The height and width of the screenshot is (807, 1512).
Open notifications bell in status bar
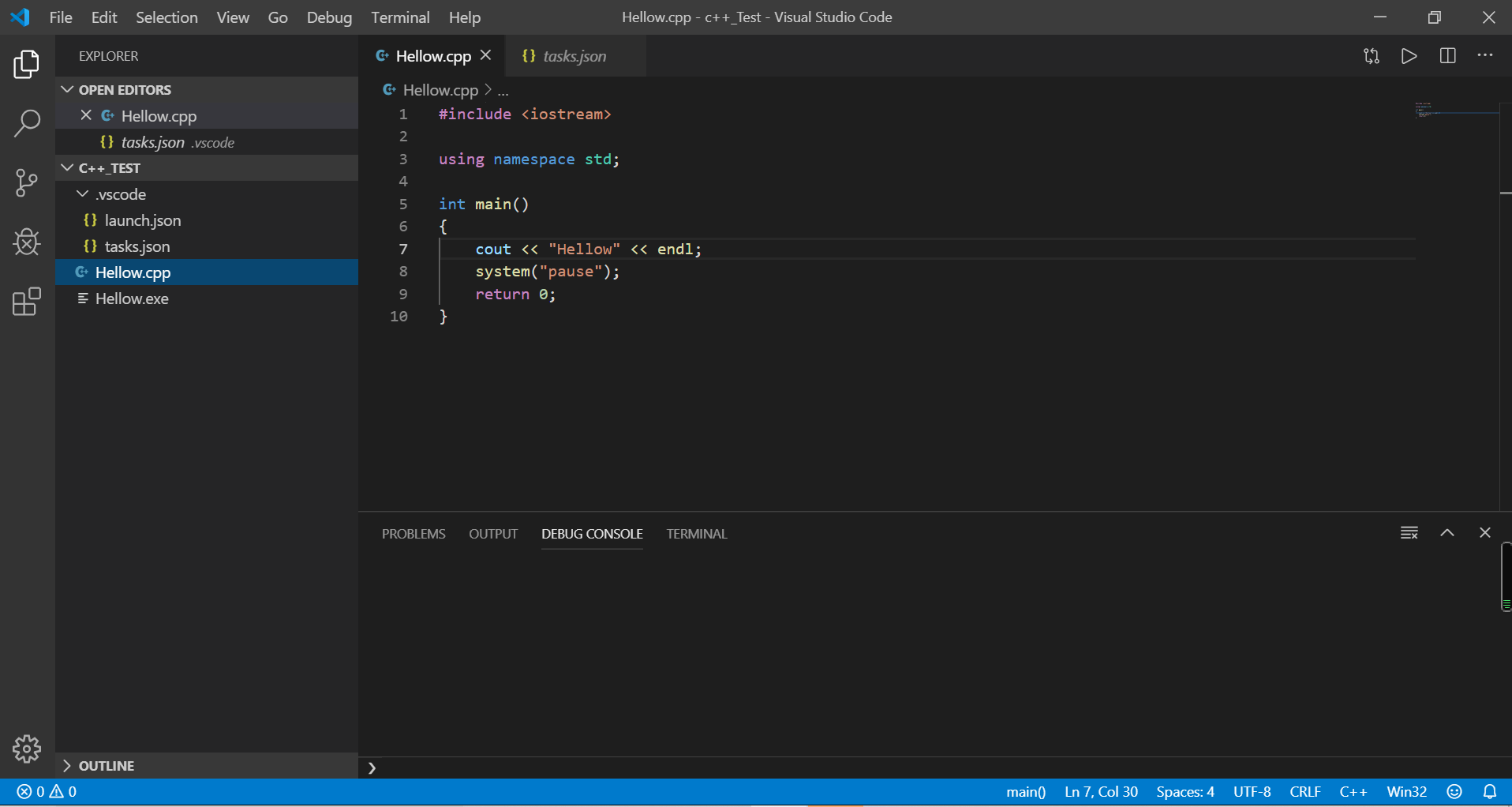[x=1490, y=792]
